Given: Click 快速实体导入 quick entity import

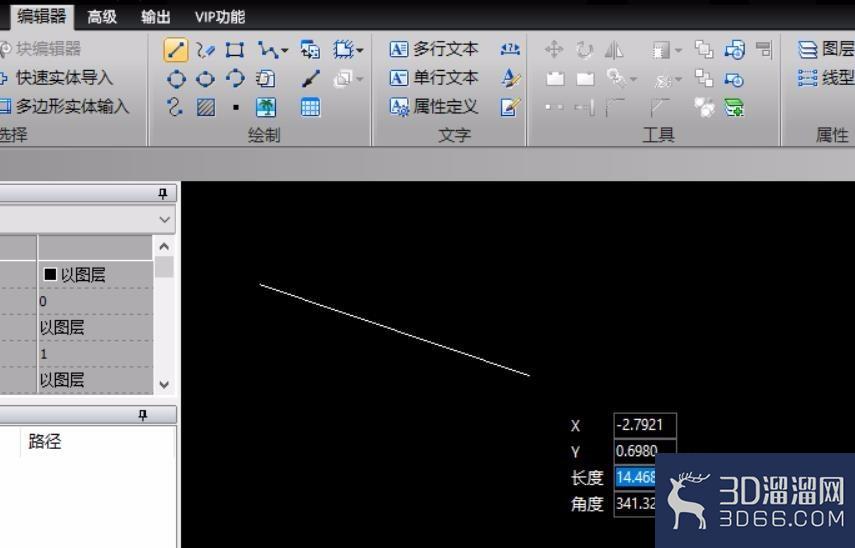Looking at the screenshot, I should pyautogui.click(x=57, y=78).
